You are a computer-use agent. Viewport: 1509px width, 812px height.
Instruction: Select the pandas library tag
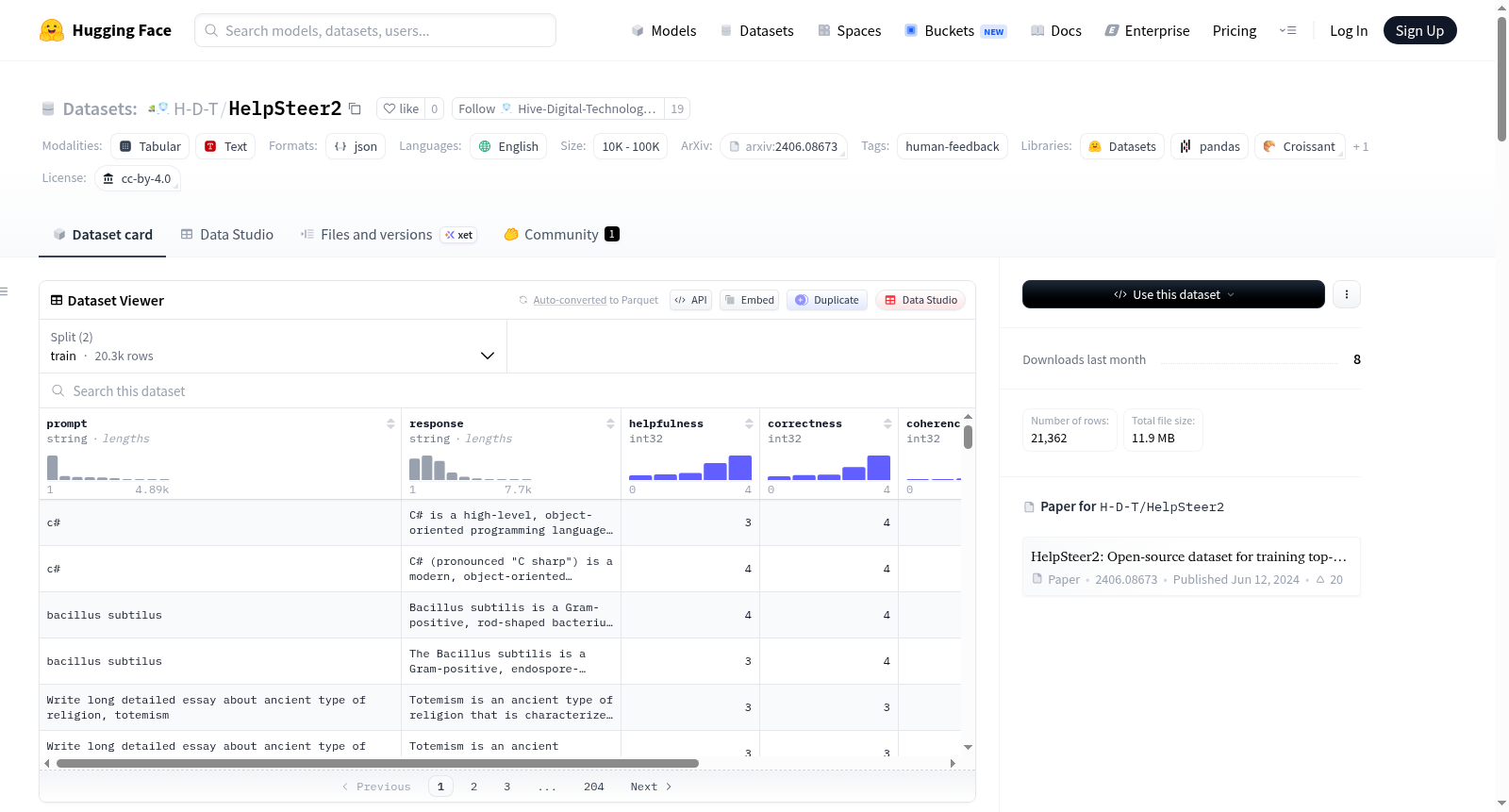click(1210, 146)
